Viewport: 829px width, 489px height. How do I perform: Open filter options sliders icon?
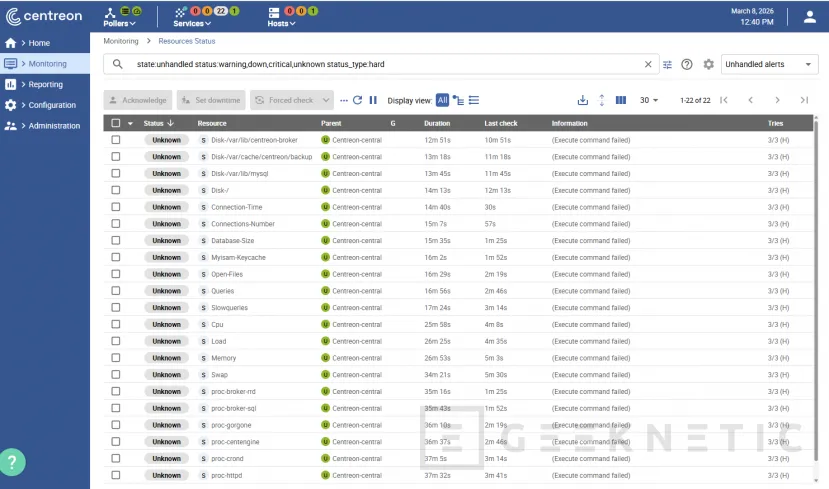click(667, 64)
